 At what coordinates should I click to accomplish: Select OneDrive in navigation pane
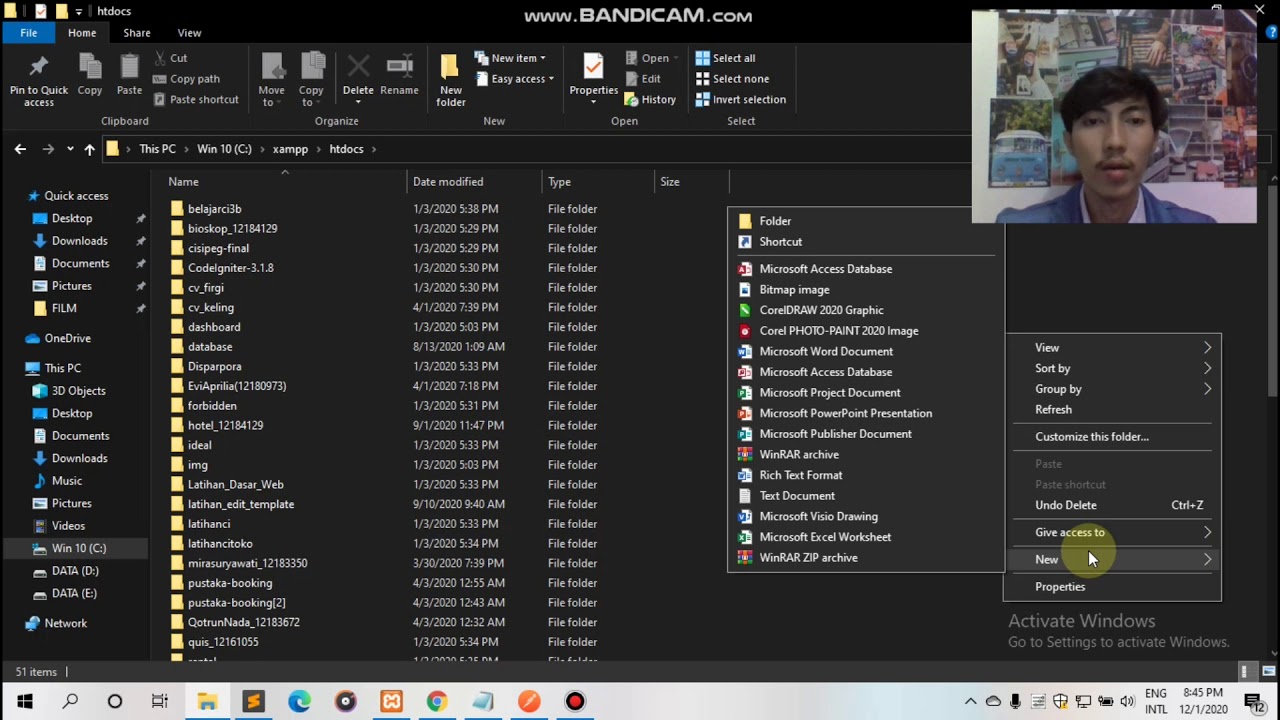click(67, 338)
